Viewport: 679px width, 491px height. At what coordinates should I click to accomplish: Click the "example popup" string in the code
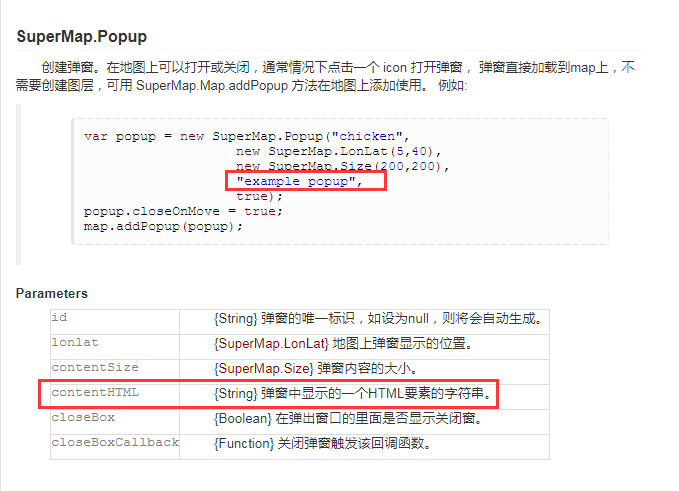[296, 181]
